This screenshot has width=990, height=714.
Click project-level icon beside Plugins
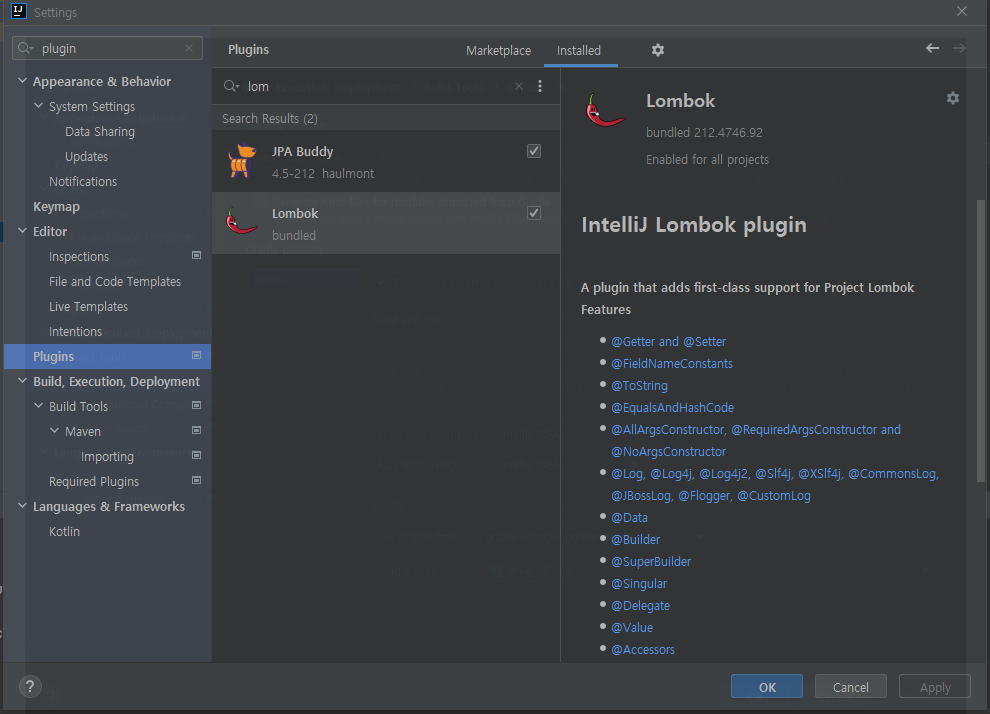coord(196,355)
